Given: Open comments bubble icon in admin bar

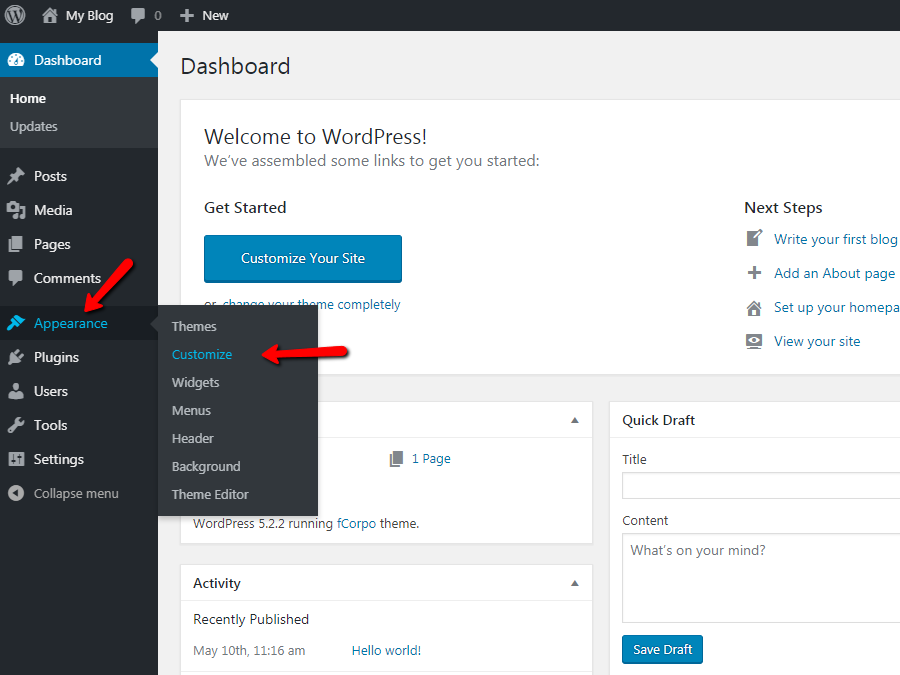Looking at the screenshot, I should (138, 15).
